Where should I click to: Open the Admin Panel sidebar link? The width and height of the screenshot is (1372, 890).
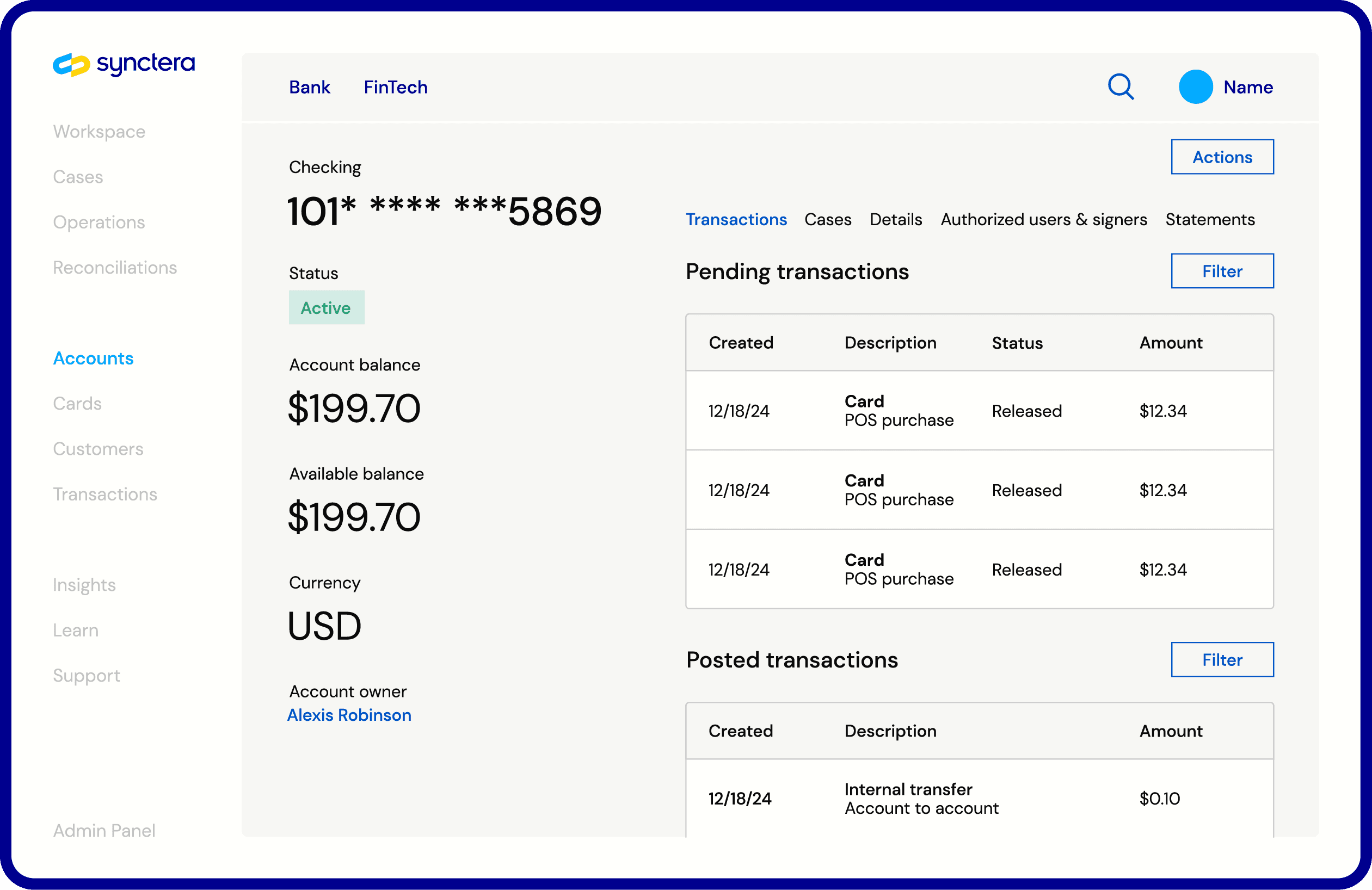click(104, 830)
